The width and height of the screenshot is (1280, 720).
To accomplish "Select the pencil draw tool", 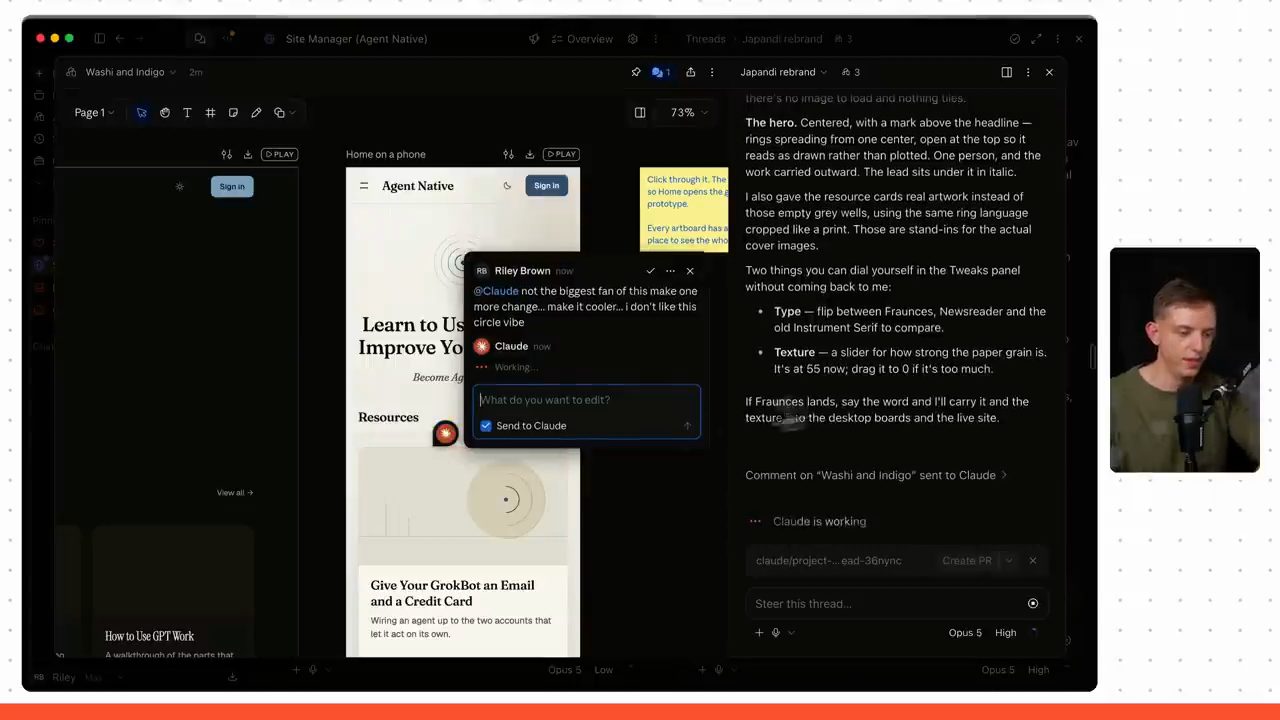I will point(256,113).
